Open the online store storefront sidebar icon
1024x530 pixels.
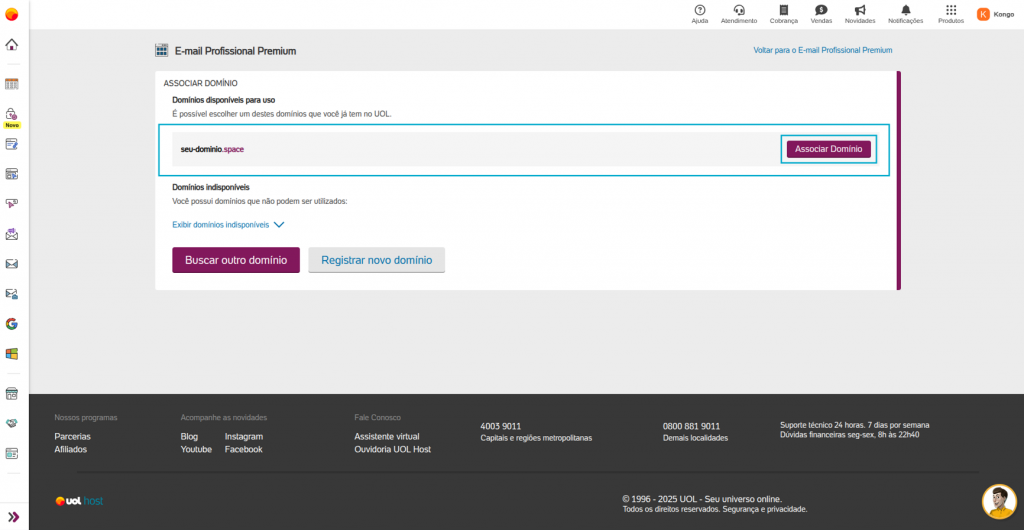point(12,394)
